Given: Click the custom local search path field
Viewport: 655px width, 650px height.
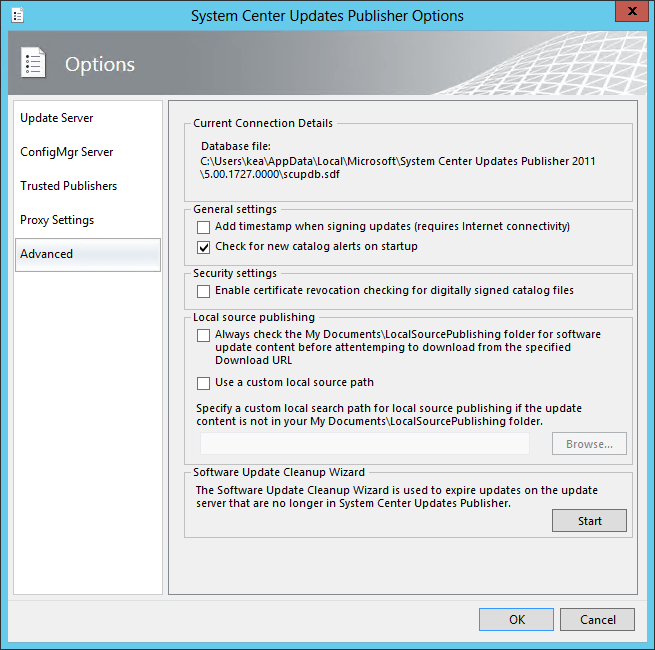Looking at the screenshot, I should click(365, 444).
